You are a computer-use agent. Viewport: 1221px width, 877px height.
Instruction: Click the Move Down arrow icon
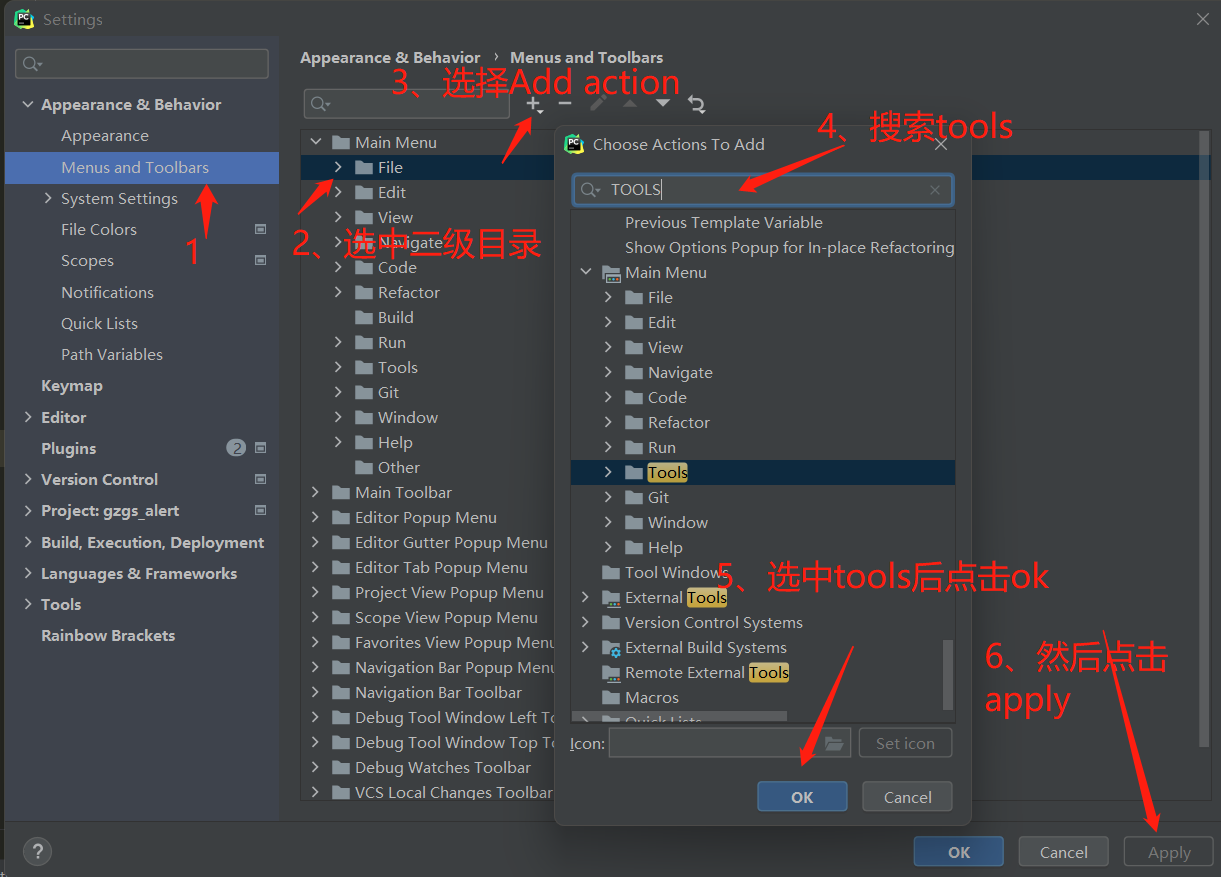point(662,104)
